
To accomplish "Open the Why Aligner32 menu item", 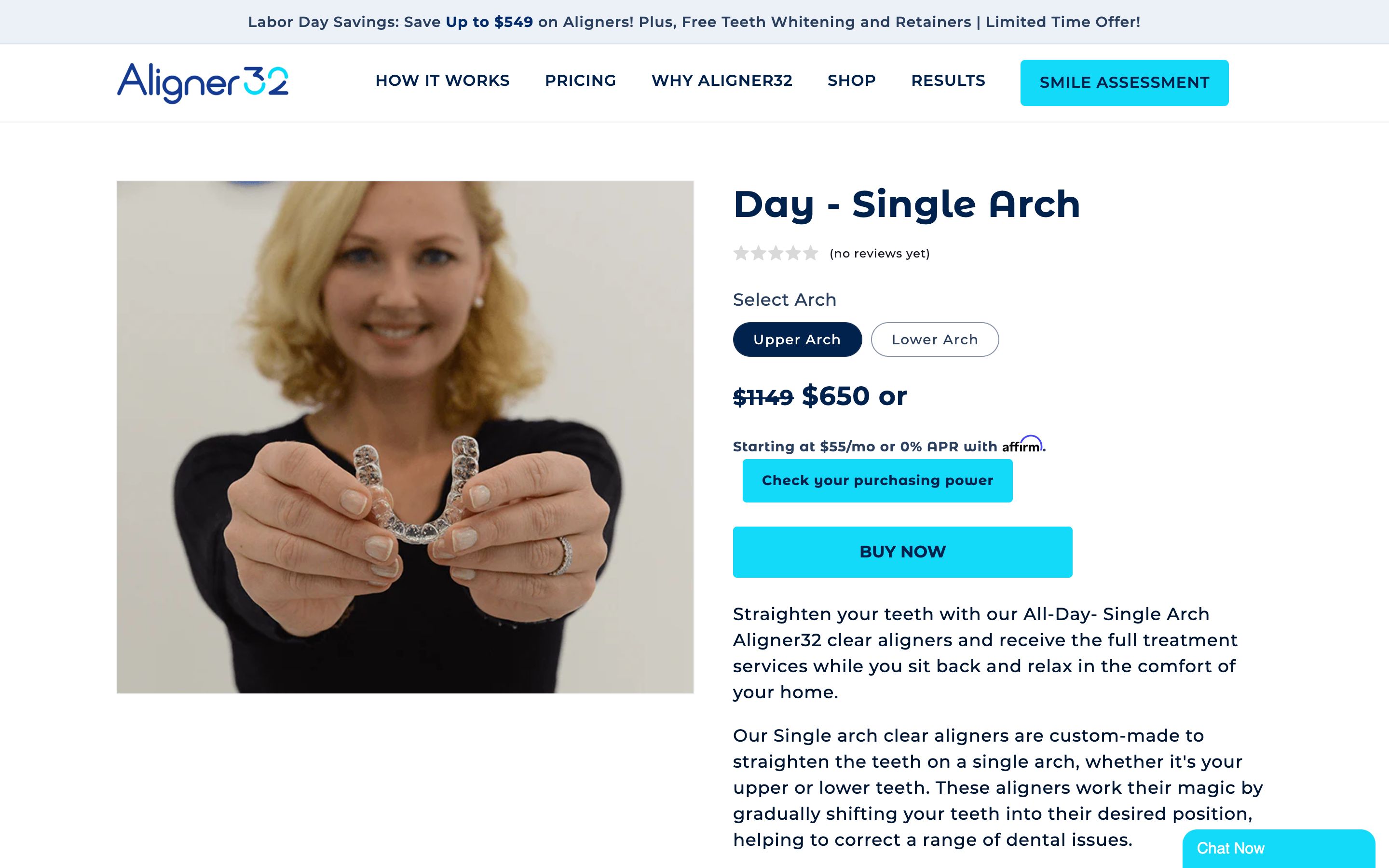I will click(722, 81).
